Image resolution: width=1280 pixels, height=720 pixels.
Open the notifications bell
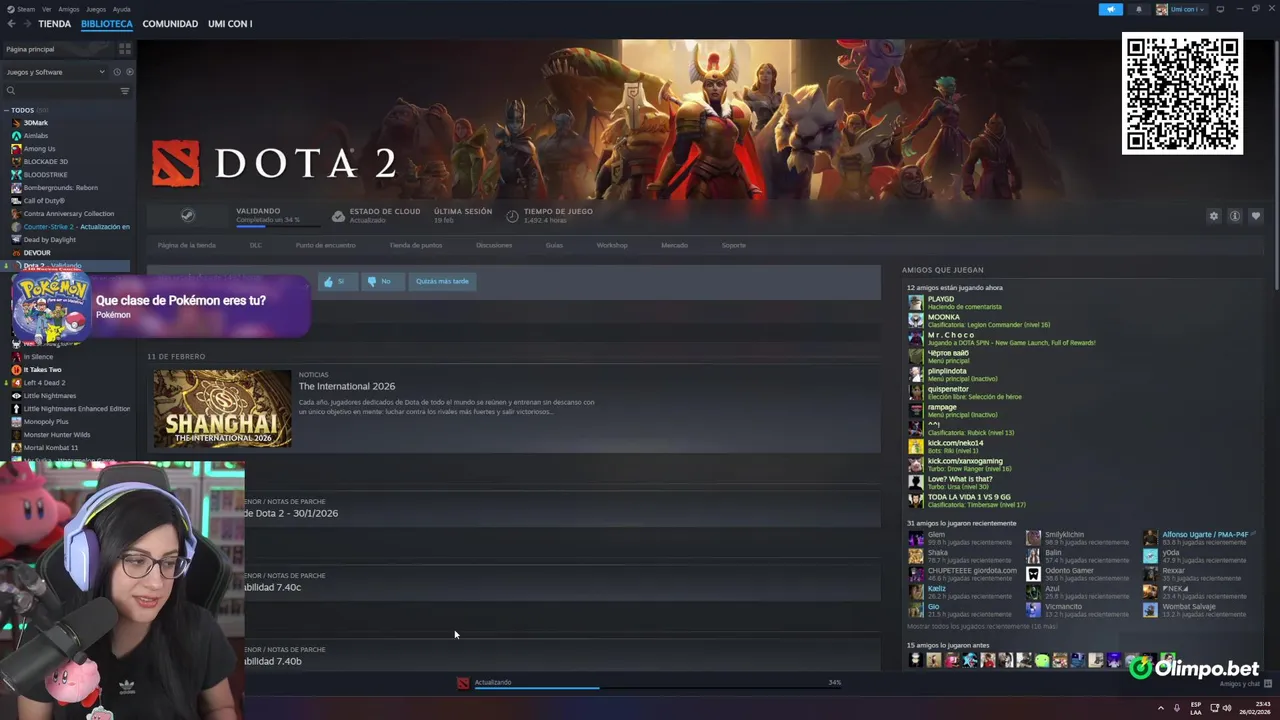point(1138,9)
